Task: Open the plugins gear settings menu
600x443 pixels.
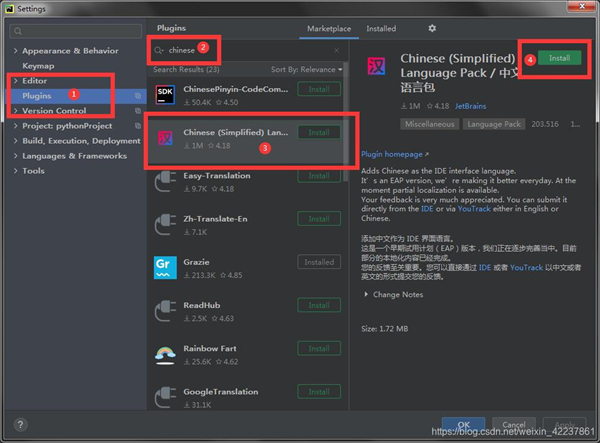Action: 432,29
